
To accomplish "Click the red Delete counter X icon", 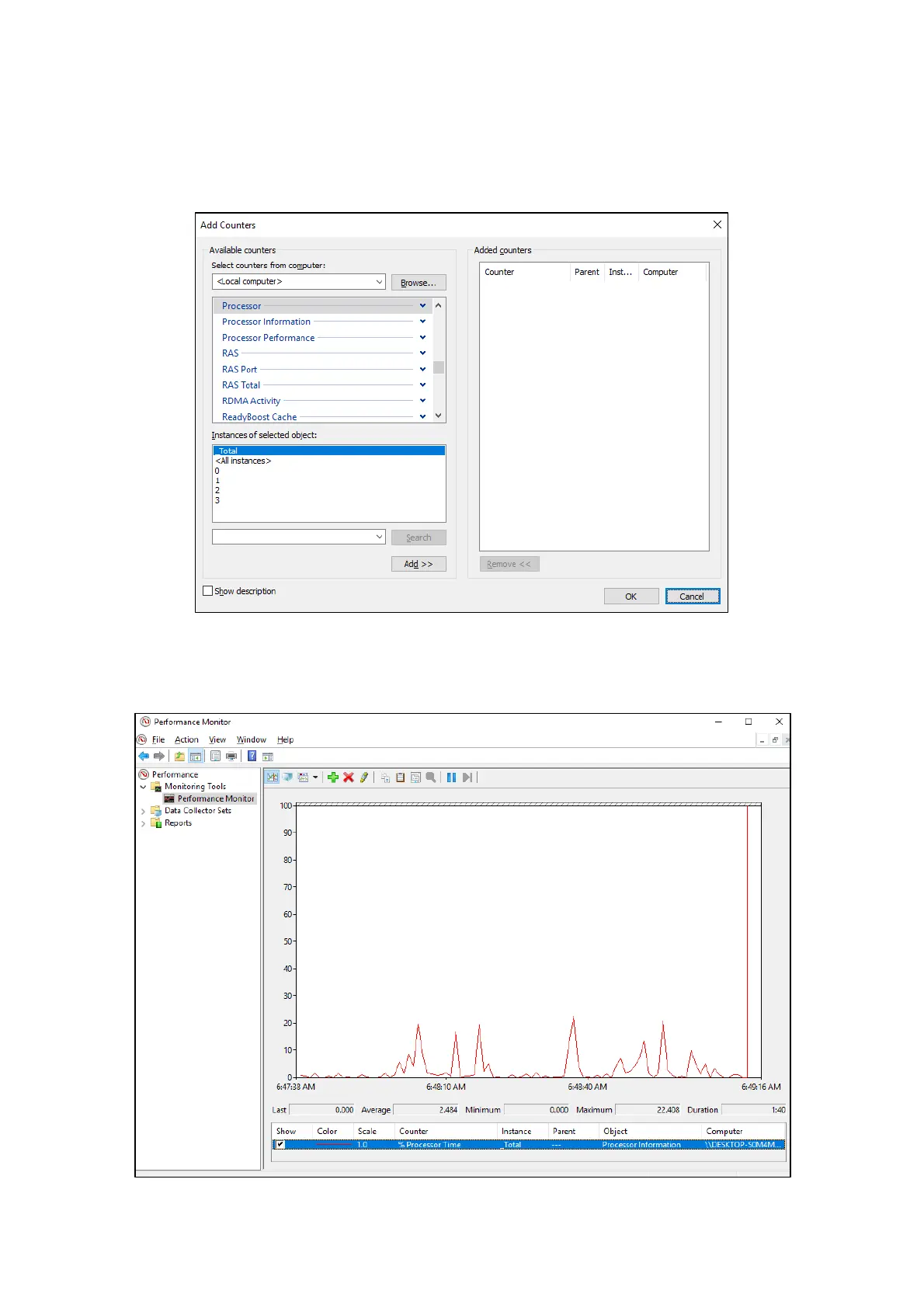I will [x=349, y=777].
